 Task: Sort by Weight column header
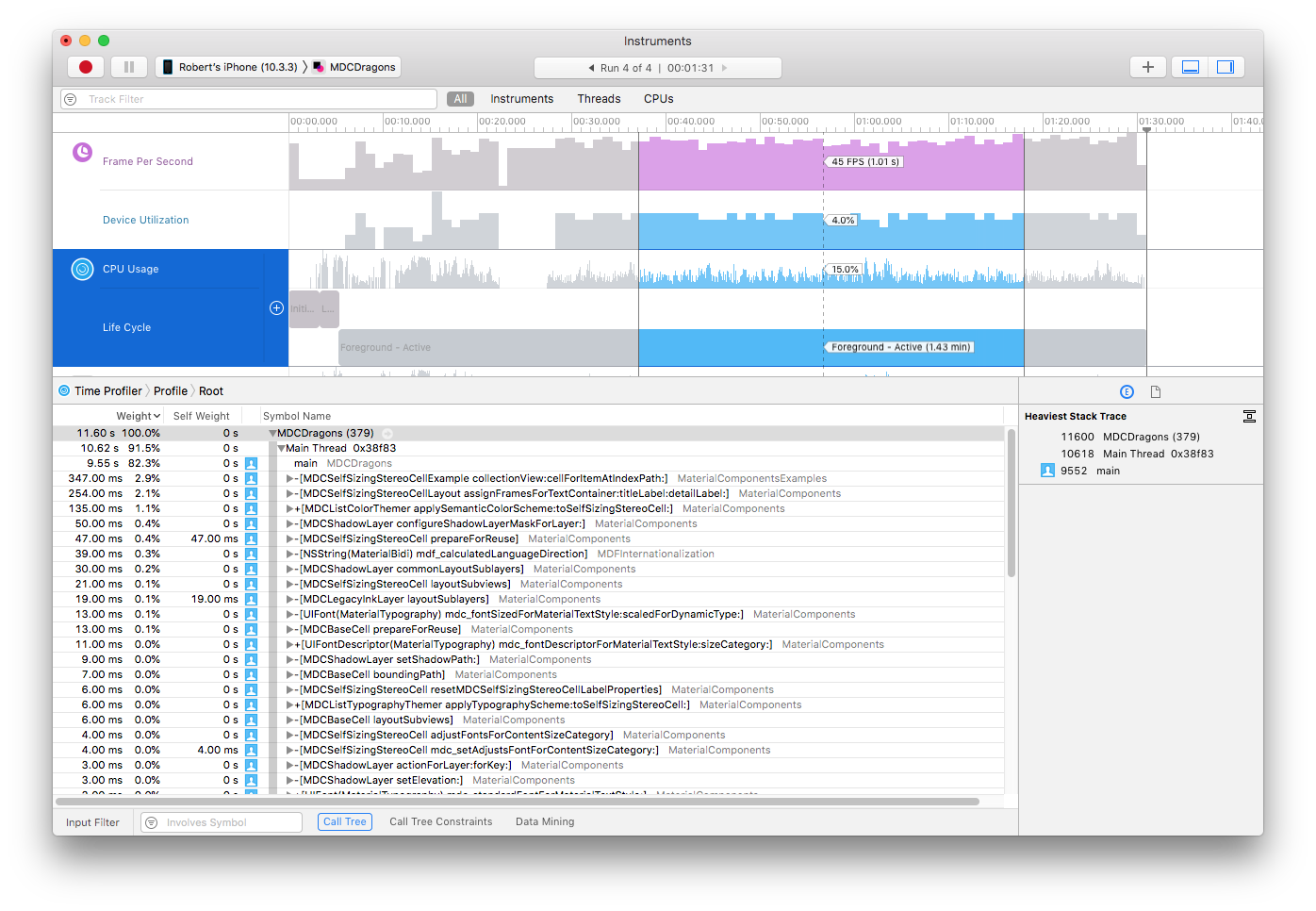(x=138, y=416)
